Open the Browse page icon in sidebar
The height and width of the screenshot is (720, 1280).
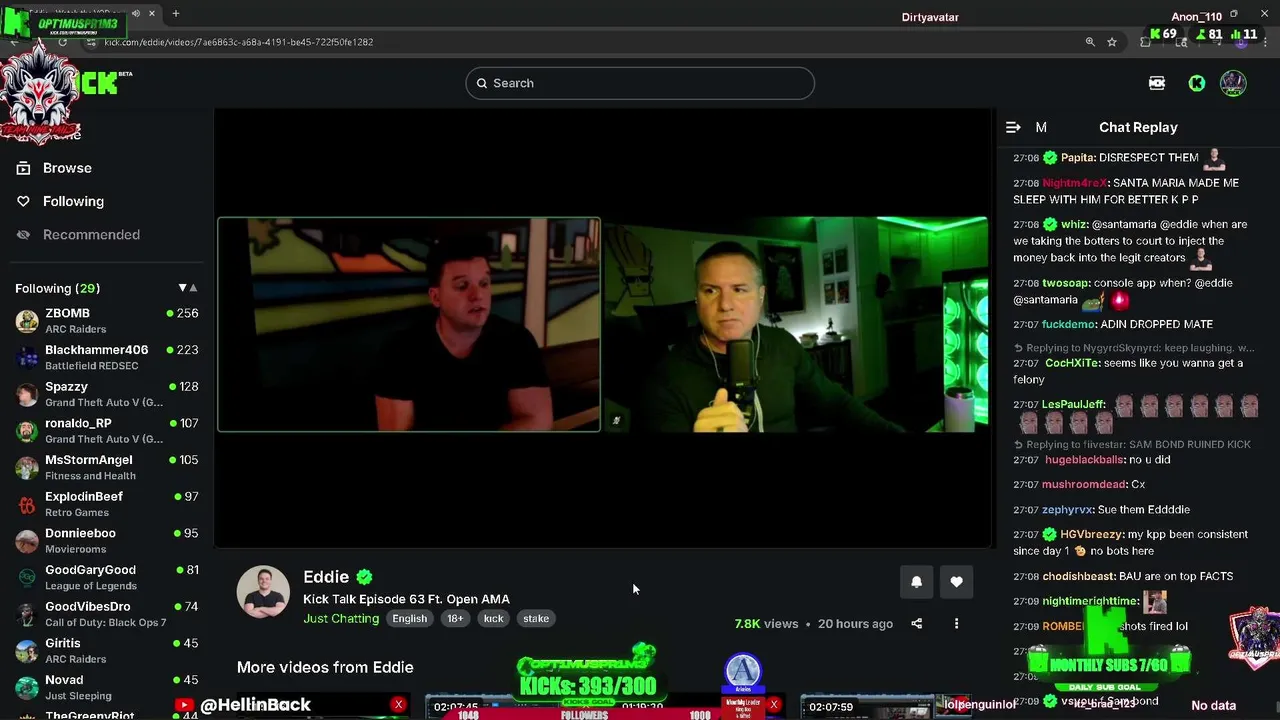tap(23, 168)
